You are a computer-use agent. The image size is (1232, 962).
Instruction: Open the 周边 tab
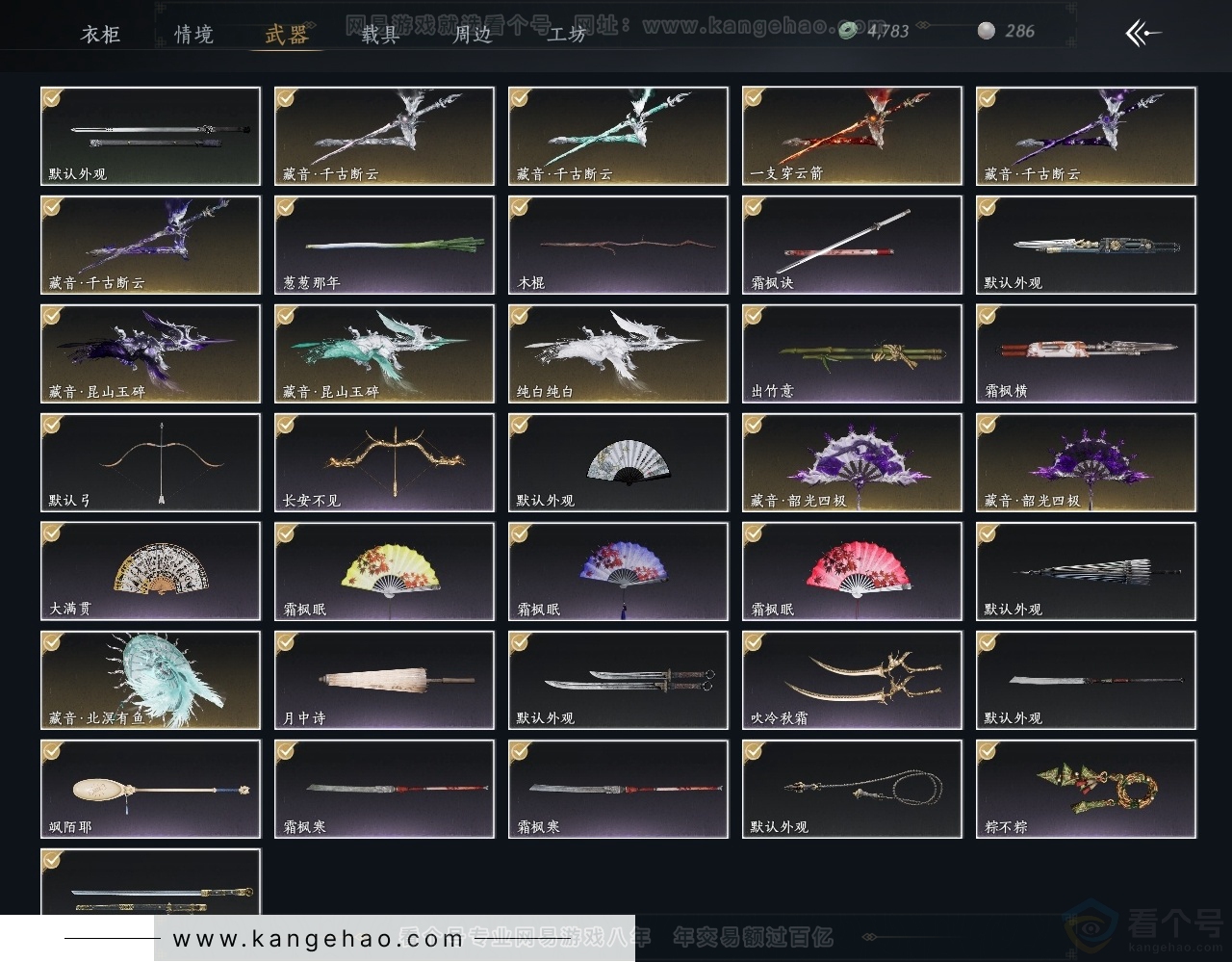tap(473, 35)
